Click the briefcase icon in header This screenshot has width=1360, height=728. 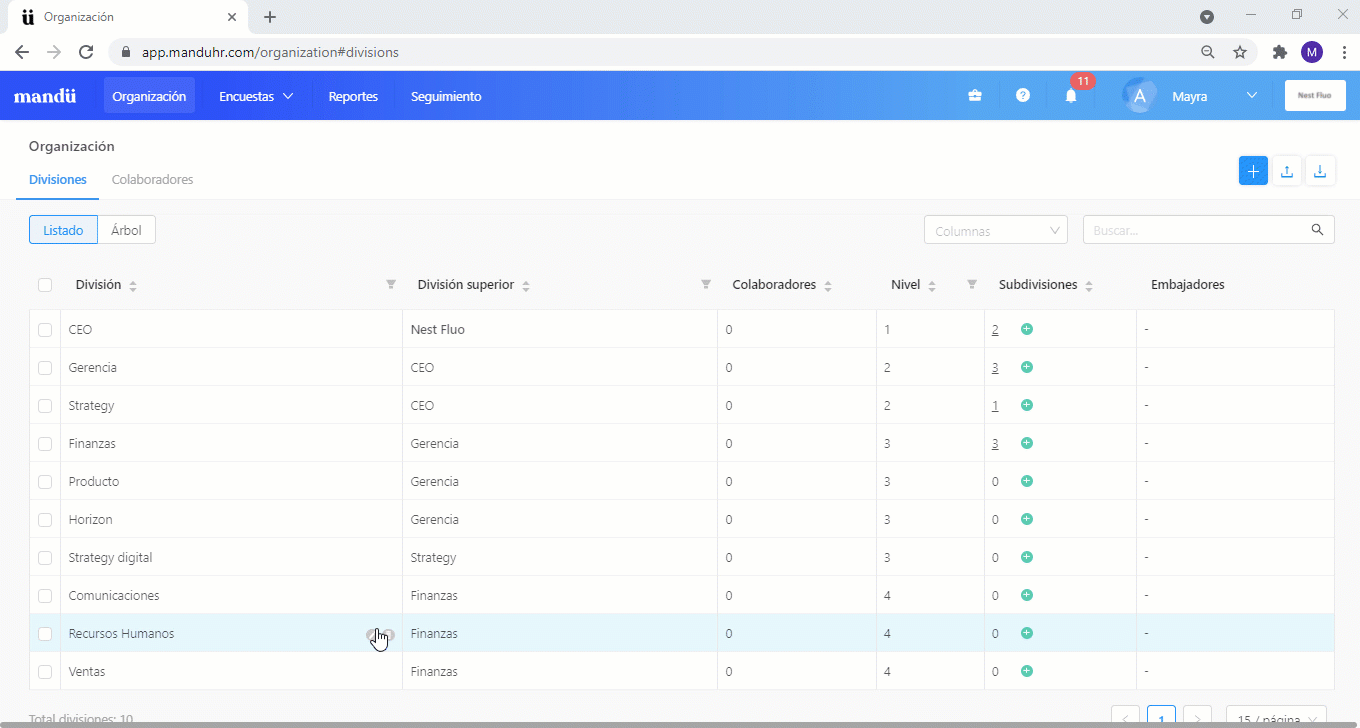coord(974,96)
